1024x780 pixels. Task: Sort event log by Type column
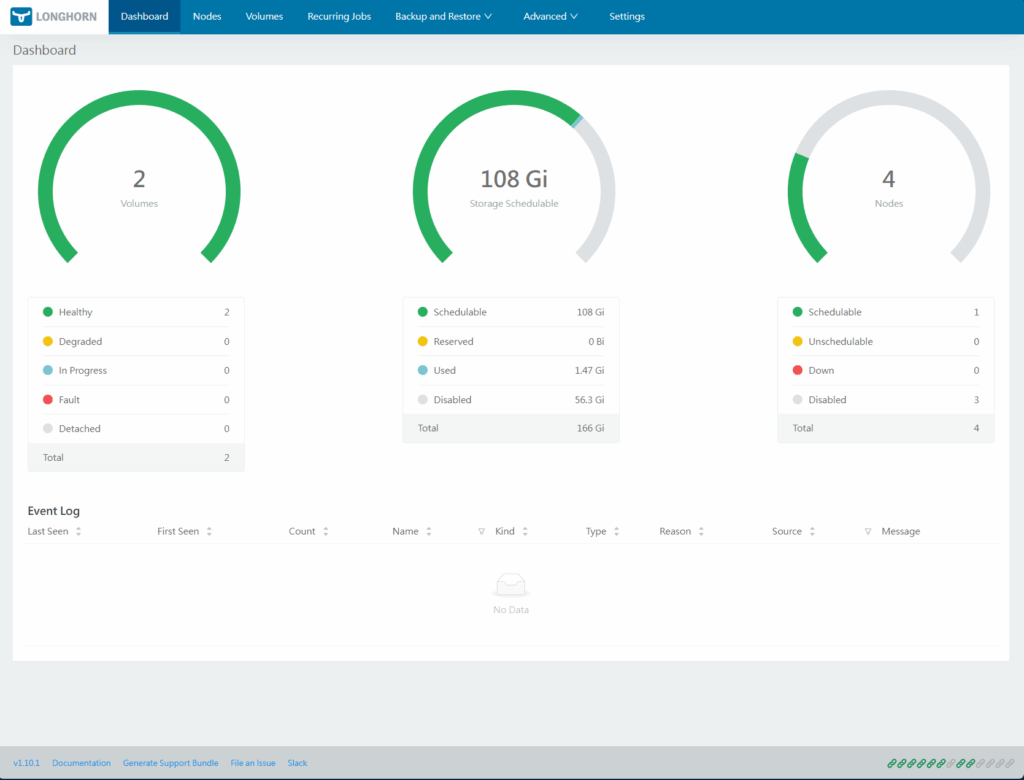point(616,531)
